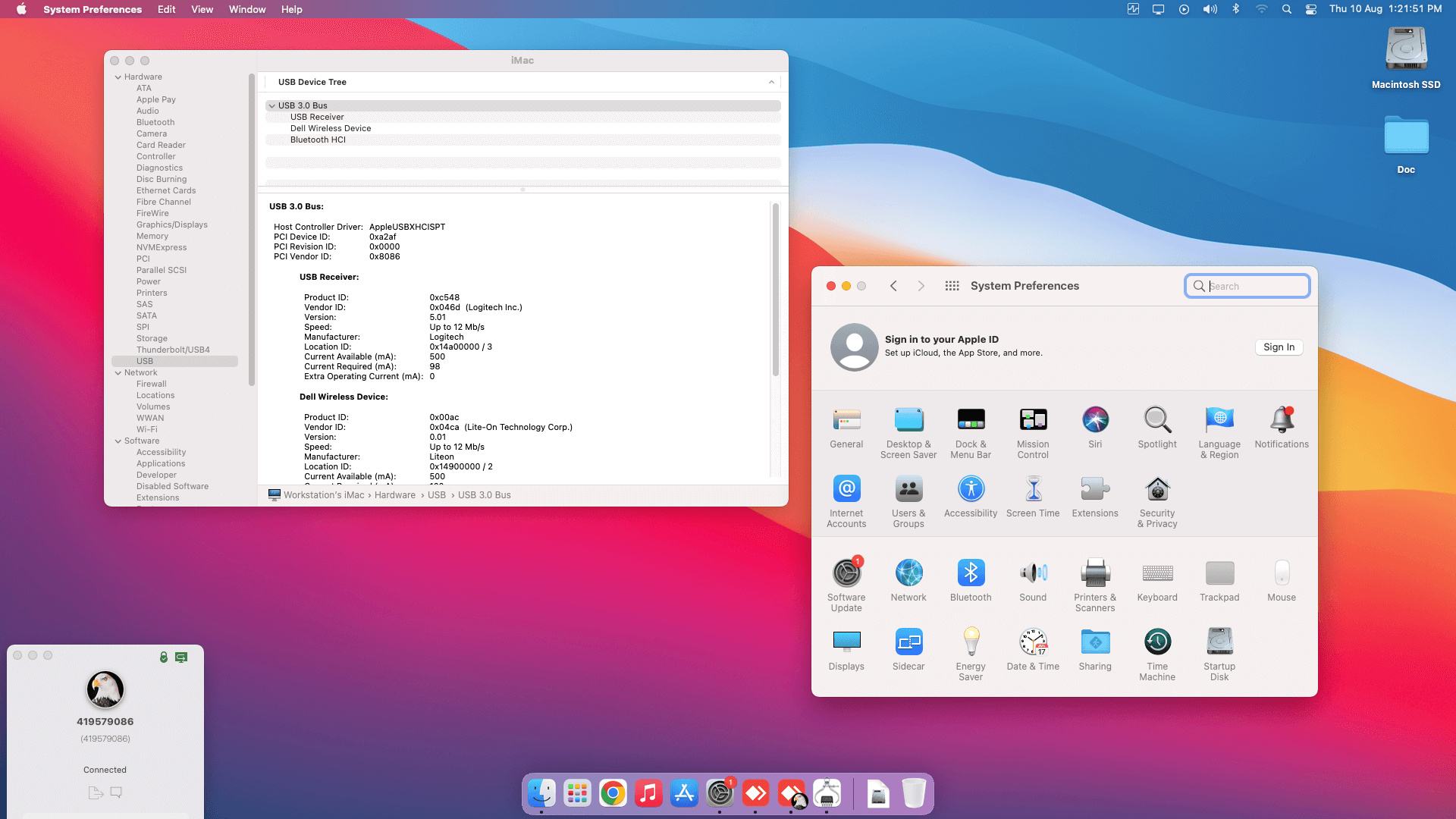Open Energy Saver preferences
The image size is (1456, 819).
tap(971, 655)
